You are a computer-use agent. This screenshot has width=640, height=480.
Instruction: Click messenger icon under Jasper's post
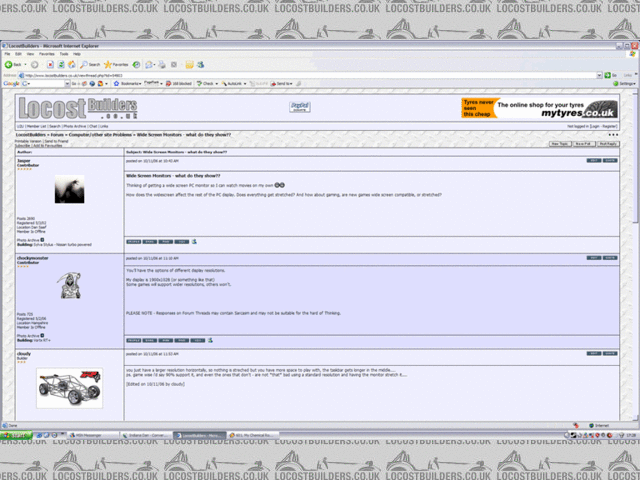(x=194, y=242)
